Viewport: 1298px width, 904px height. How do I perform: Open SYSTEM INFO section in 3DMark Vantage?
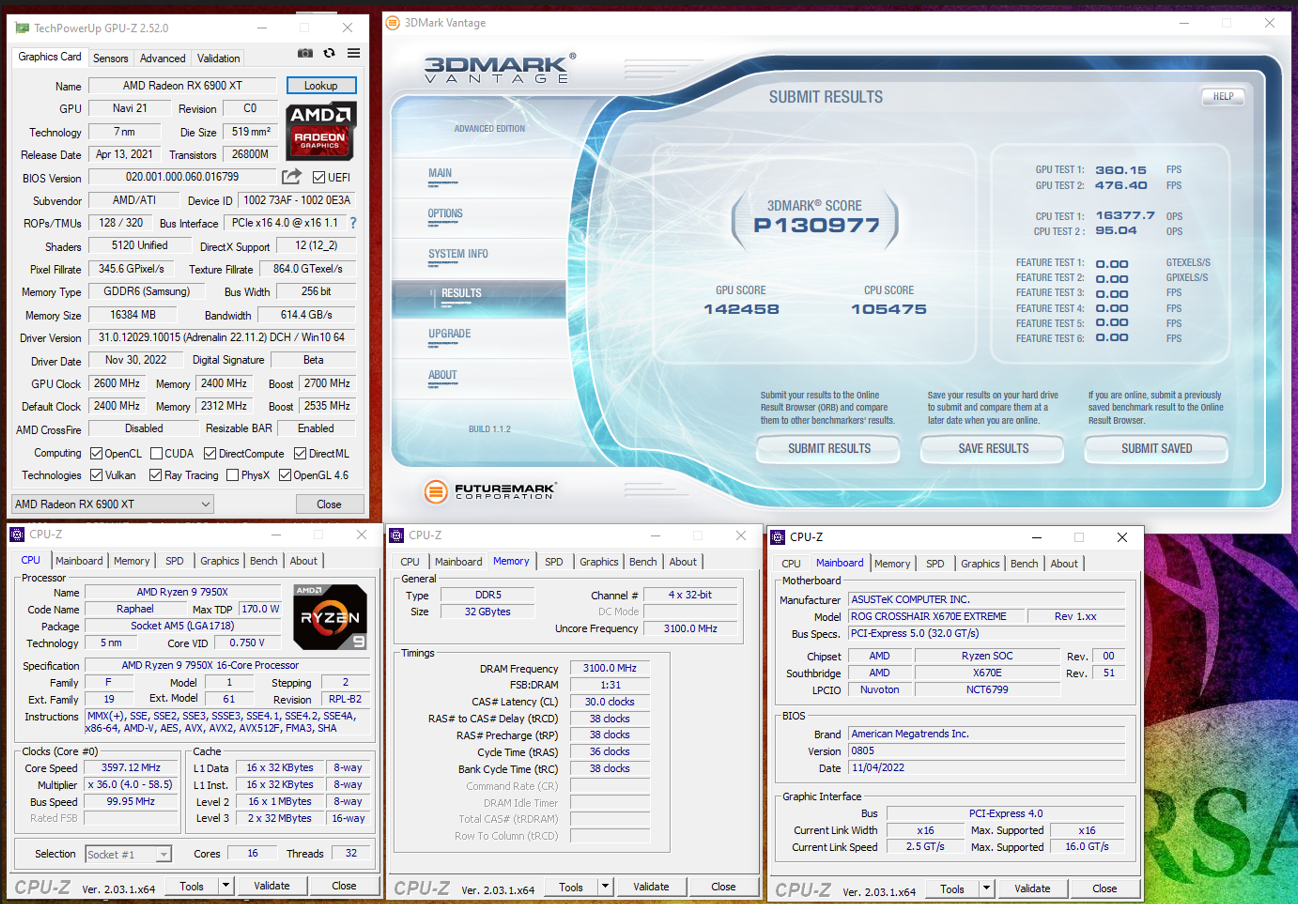point(458,253)
